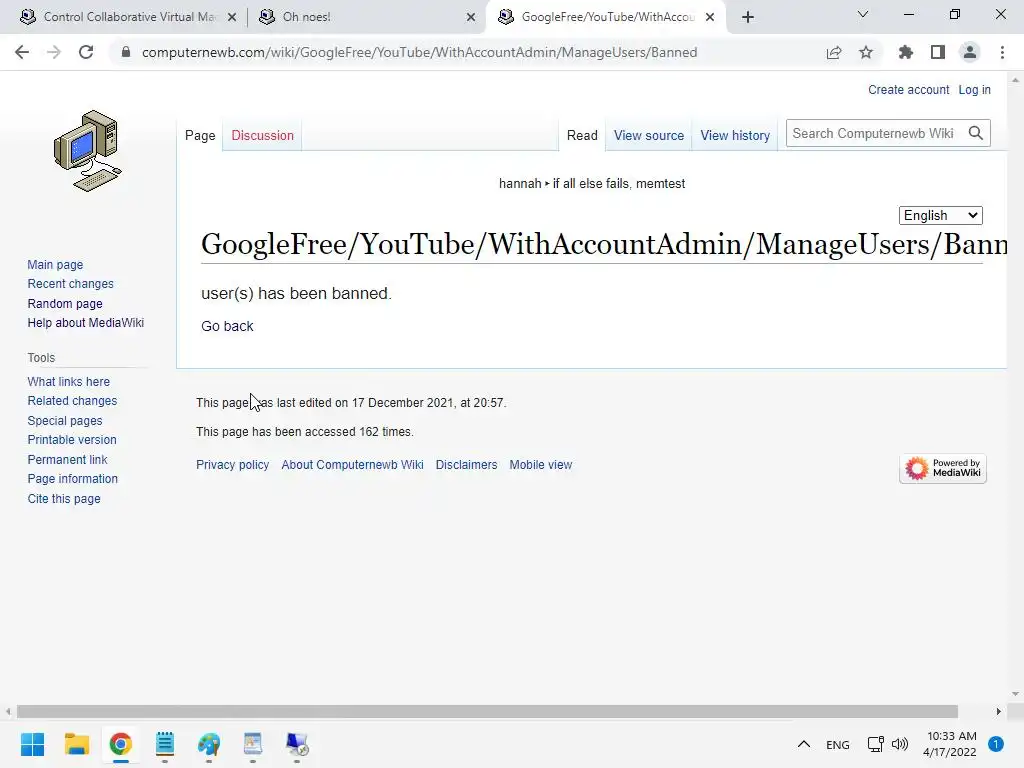Screen dimensions: 1024x768
Task: Select the Read tab
Action: tap(582, 135)
